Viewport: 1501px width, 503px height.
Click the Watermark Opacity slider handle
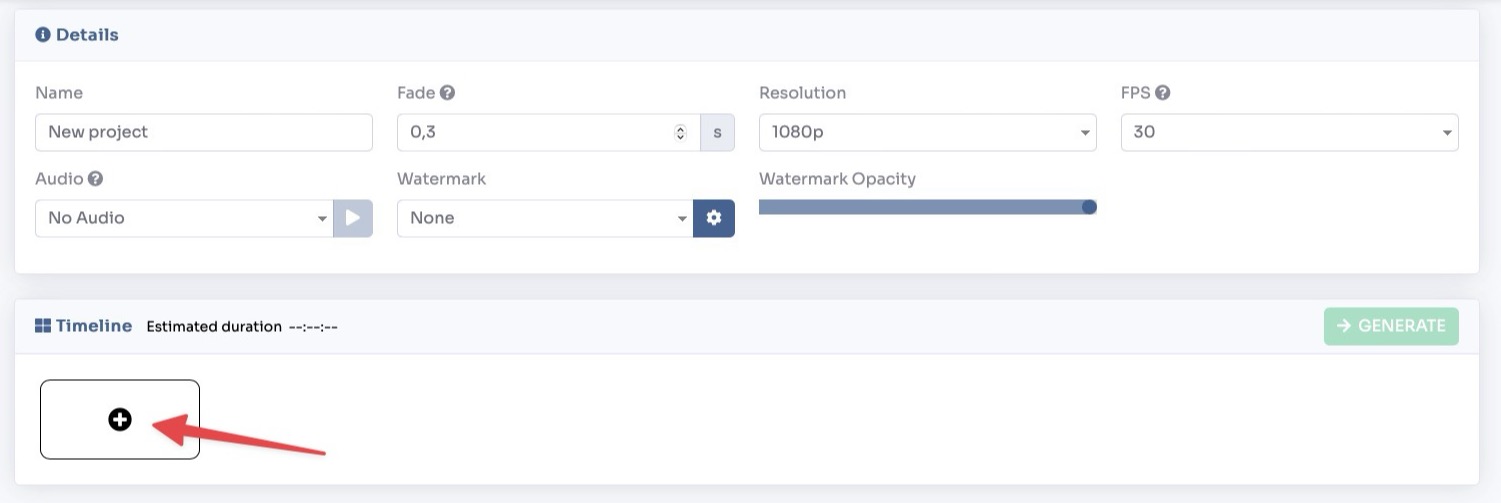1089,207
